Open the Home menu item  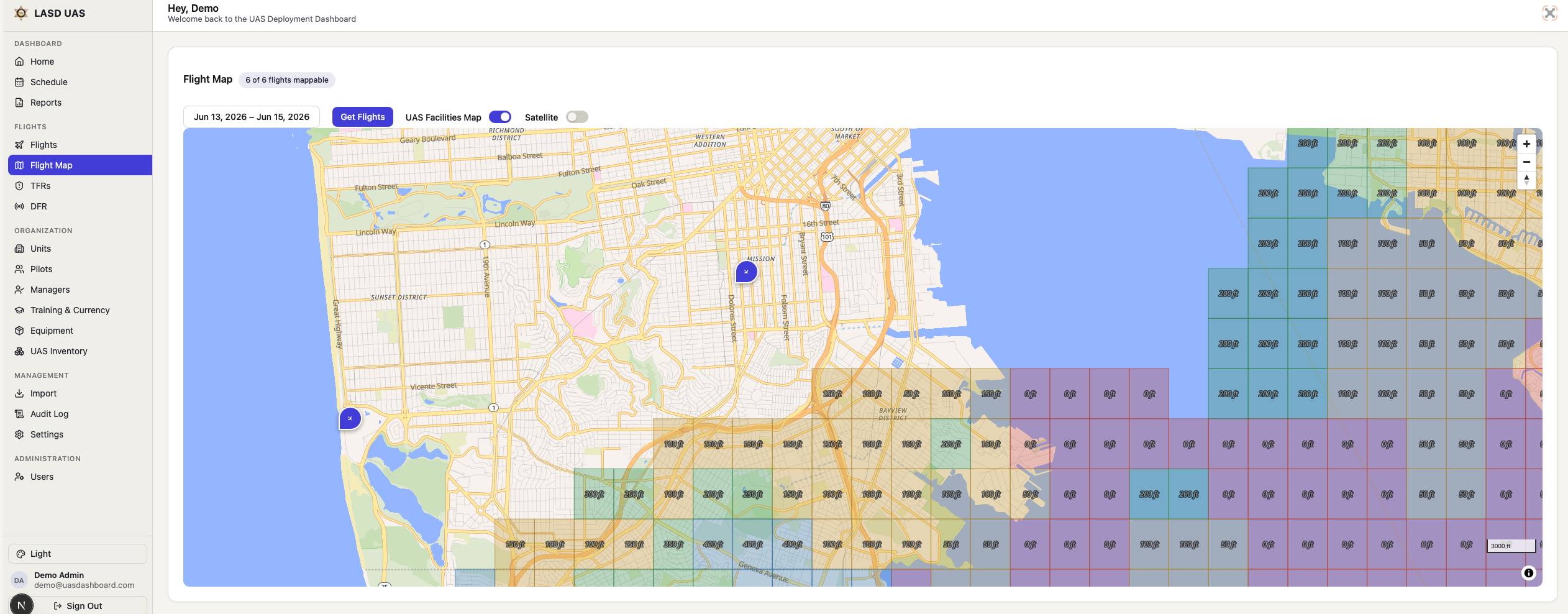(x=80, y=62)
